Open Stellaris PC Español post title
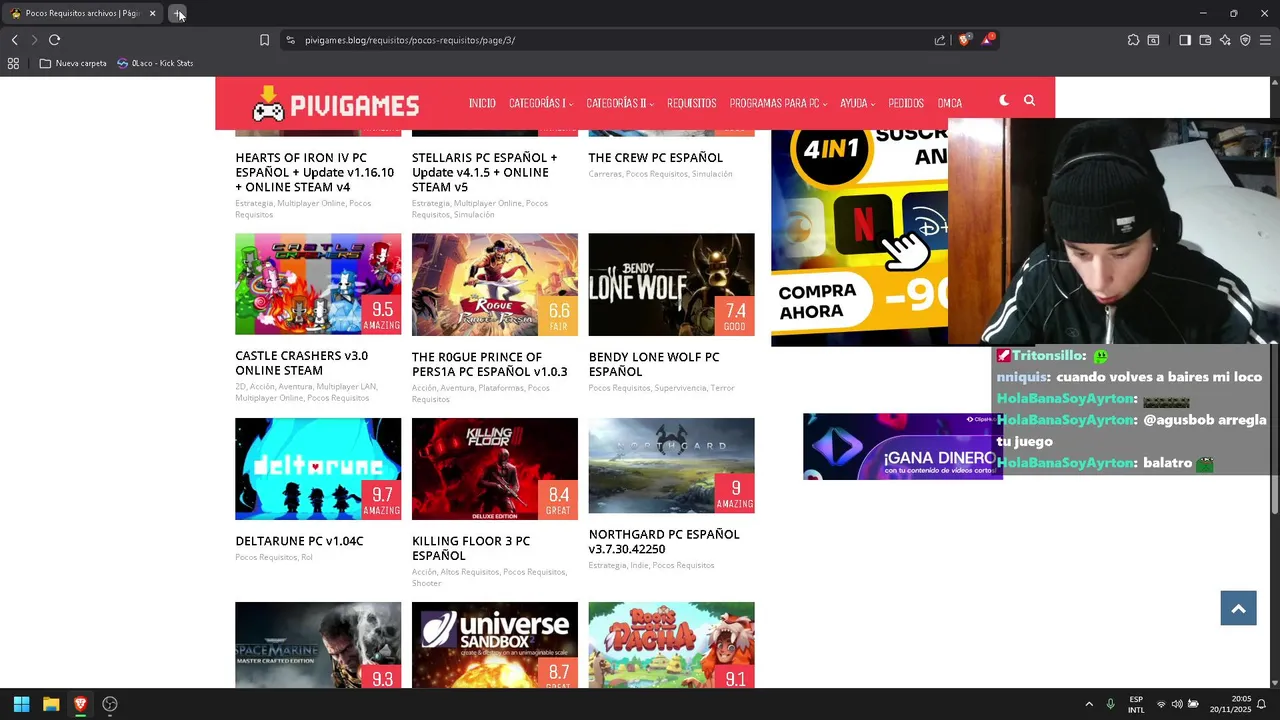 point(485,172)
